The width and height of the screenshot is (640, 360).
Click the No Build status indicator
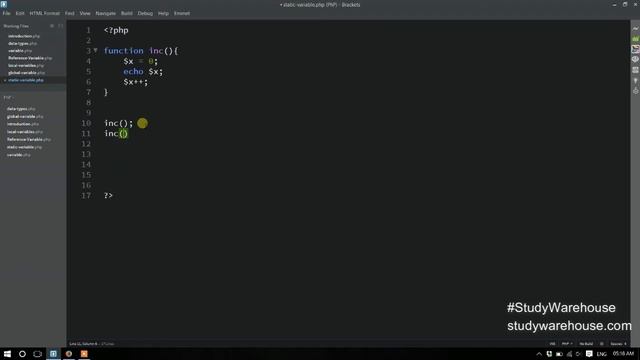[587, 344]
